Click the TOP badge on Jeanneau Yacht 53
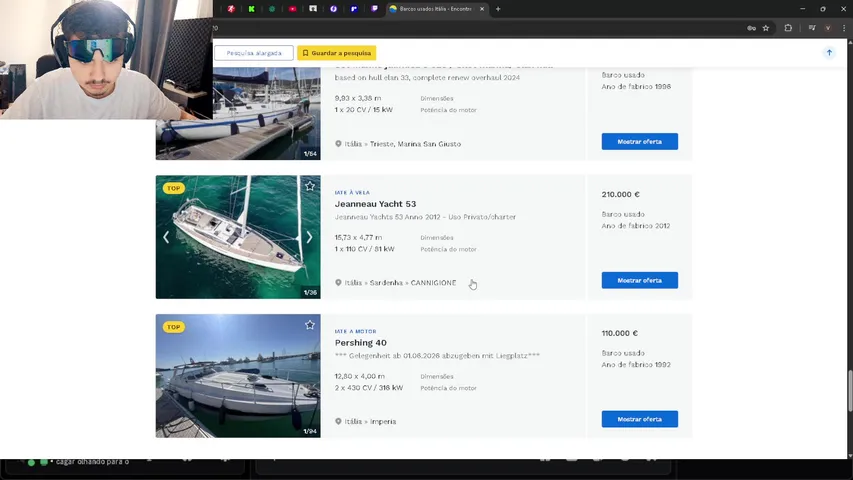This screenshot has height=480, width=853. (174, 188)
